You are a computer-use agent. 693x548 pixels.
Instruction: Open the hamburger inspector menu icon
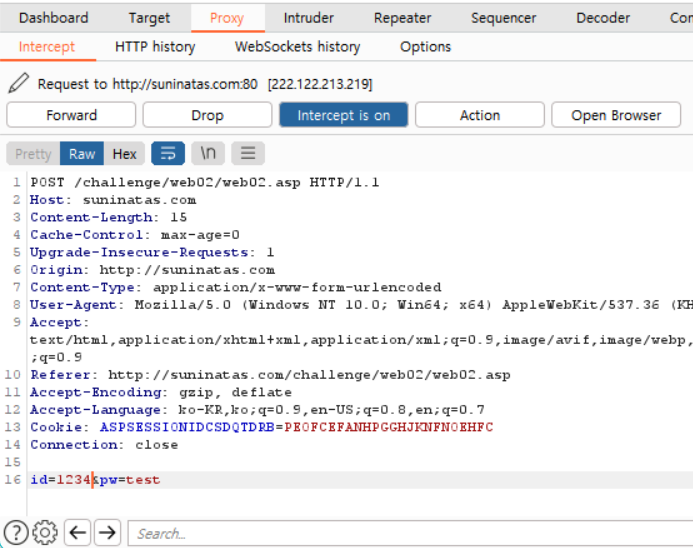pos(248,153)
